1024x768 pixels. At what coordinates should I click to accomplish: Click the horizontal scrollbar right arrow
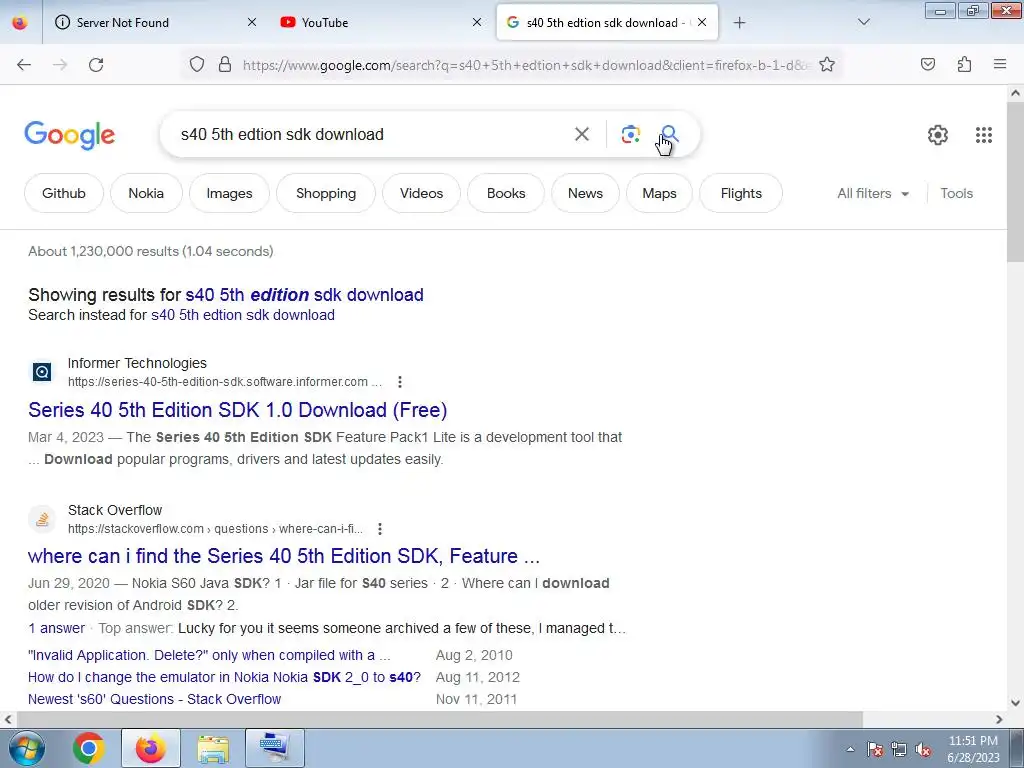point(999,719)
